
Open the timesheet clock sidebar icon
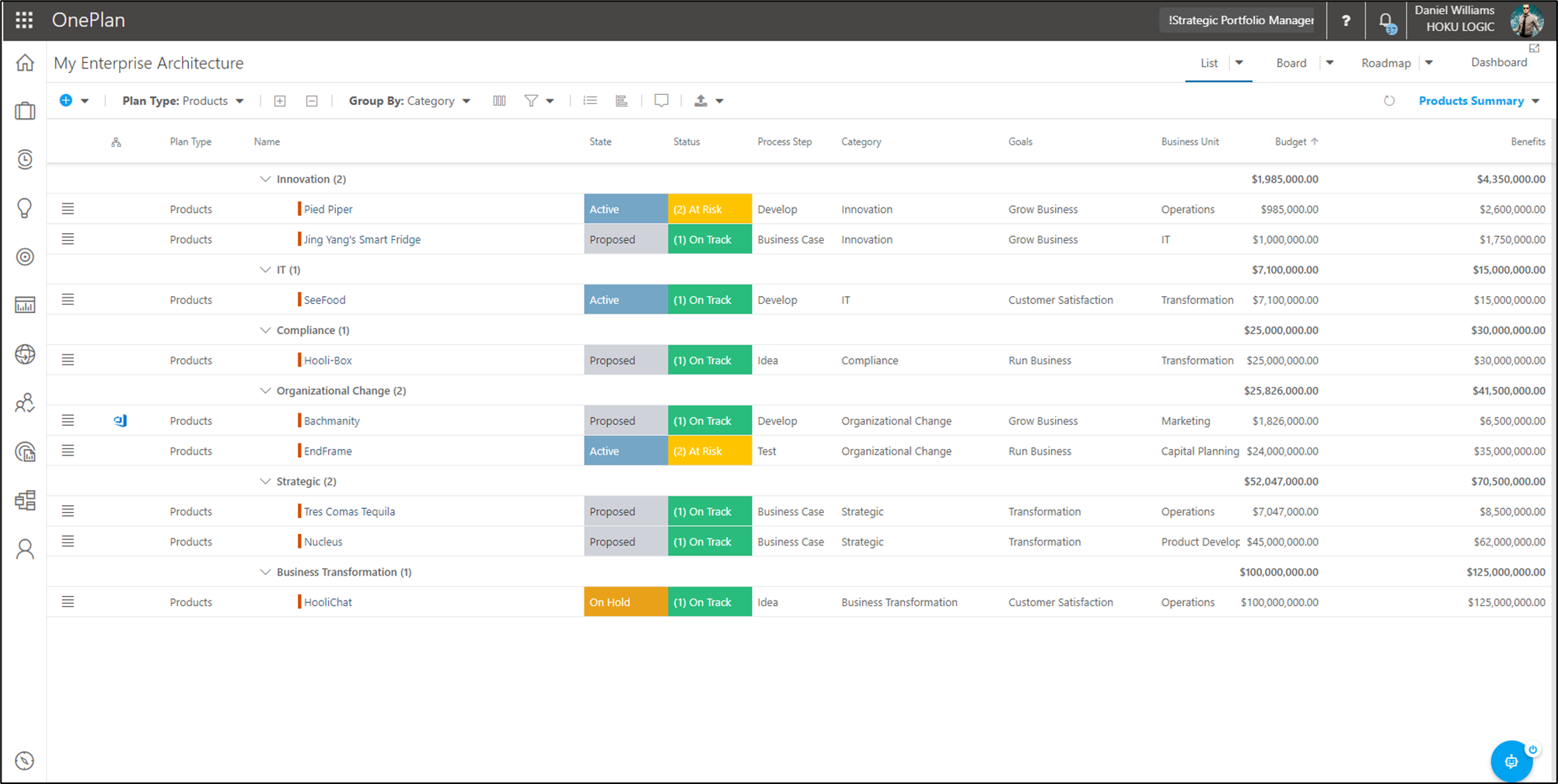(25, 159)
